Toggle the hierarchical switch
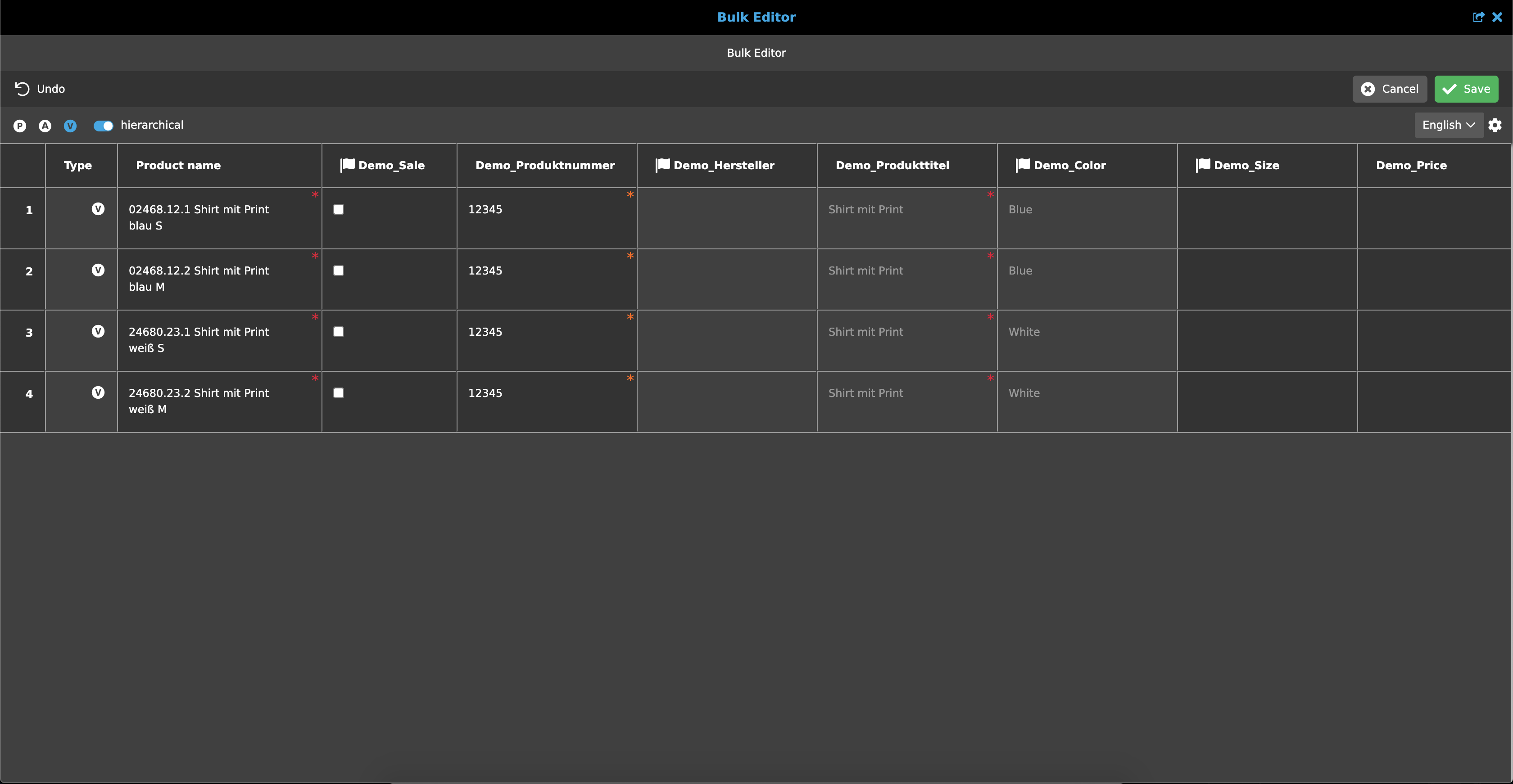Image resolution: width=1513 pixels, height=784 pixels. tap(104, 126)
